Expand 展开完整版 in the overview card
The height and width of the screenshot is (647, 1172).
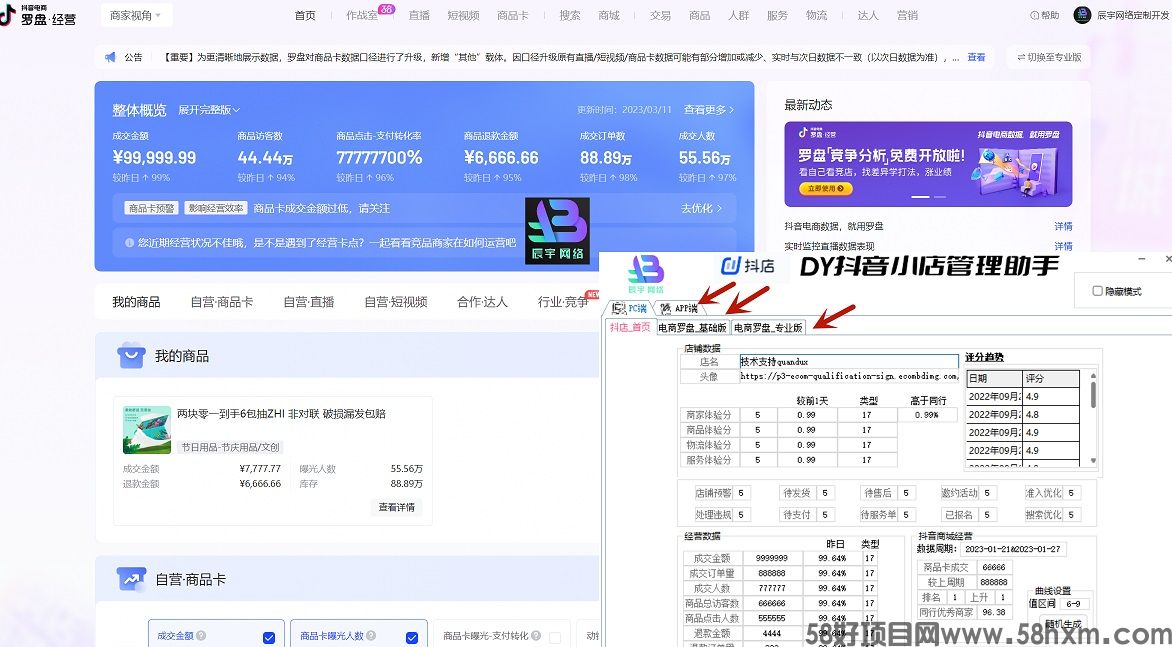(x=209, y=110)
